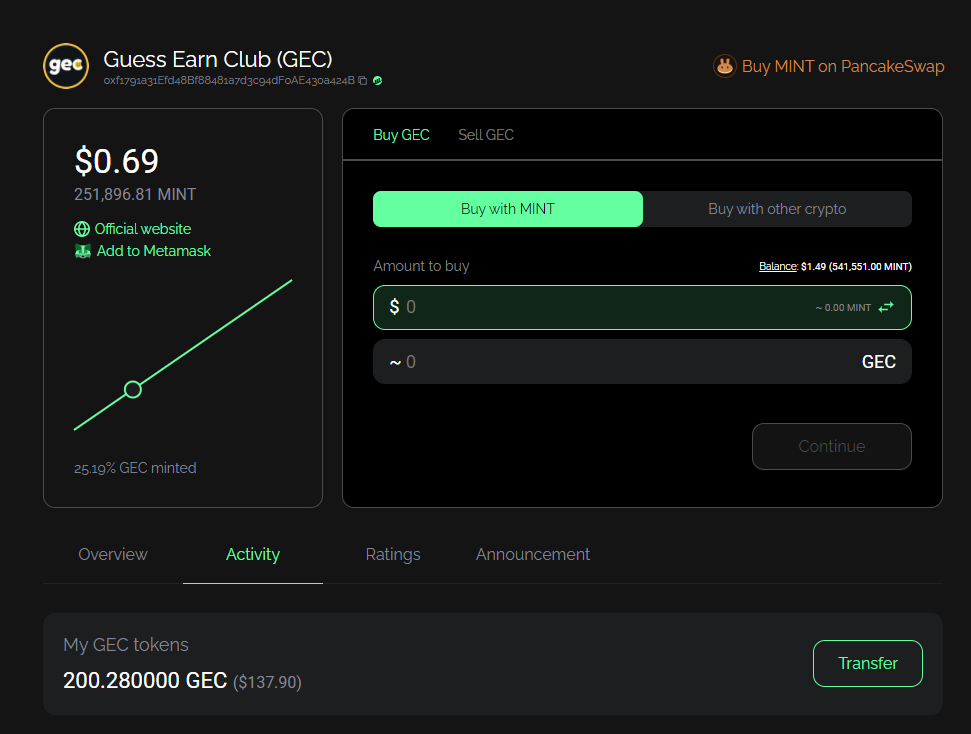971x734 pixels.
Task: Click the ~ 0.00 MINT conversion text
Action: coord(843,308)
